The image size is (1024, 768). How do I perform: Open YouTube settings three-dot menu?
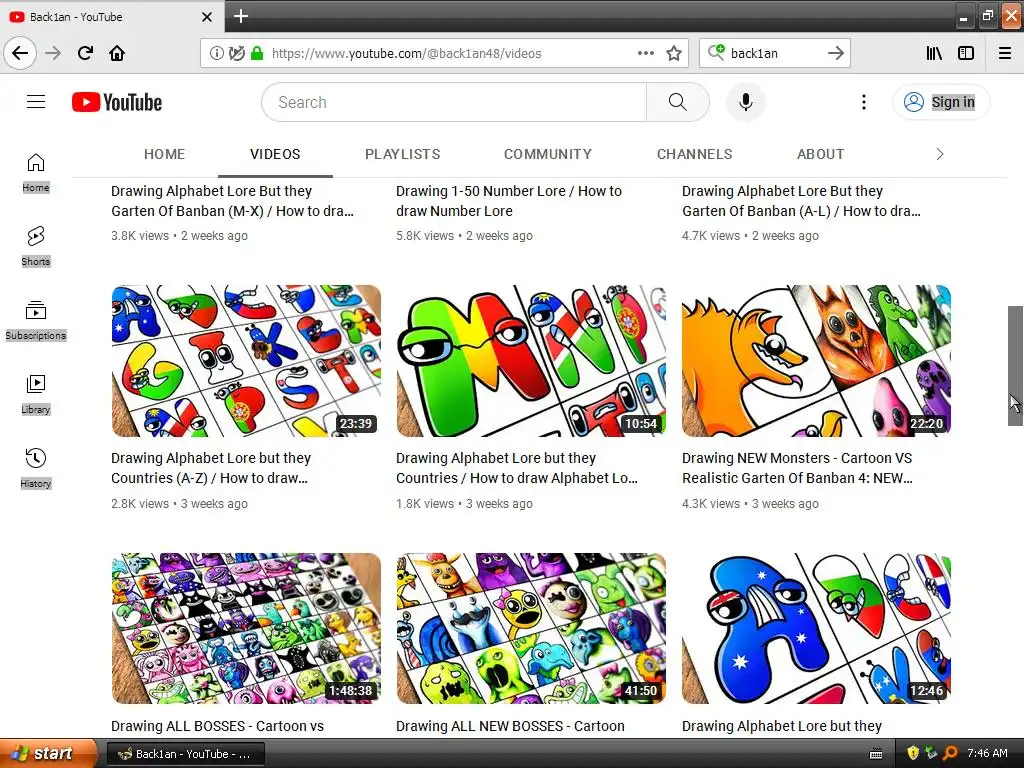click(863, 102)
